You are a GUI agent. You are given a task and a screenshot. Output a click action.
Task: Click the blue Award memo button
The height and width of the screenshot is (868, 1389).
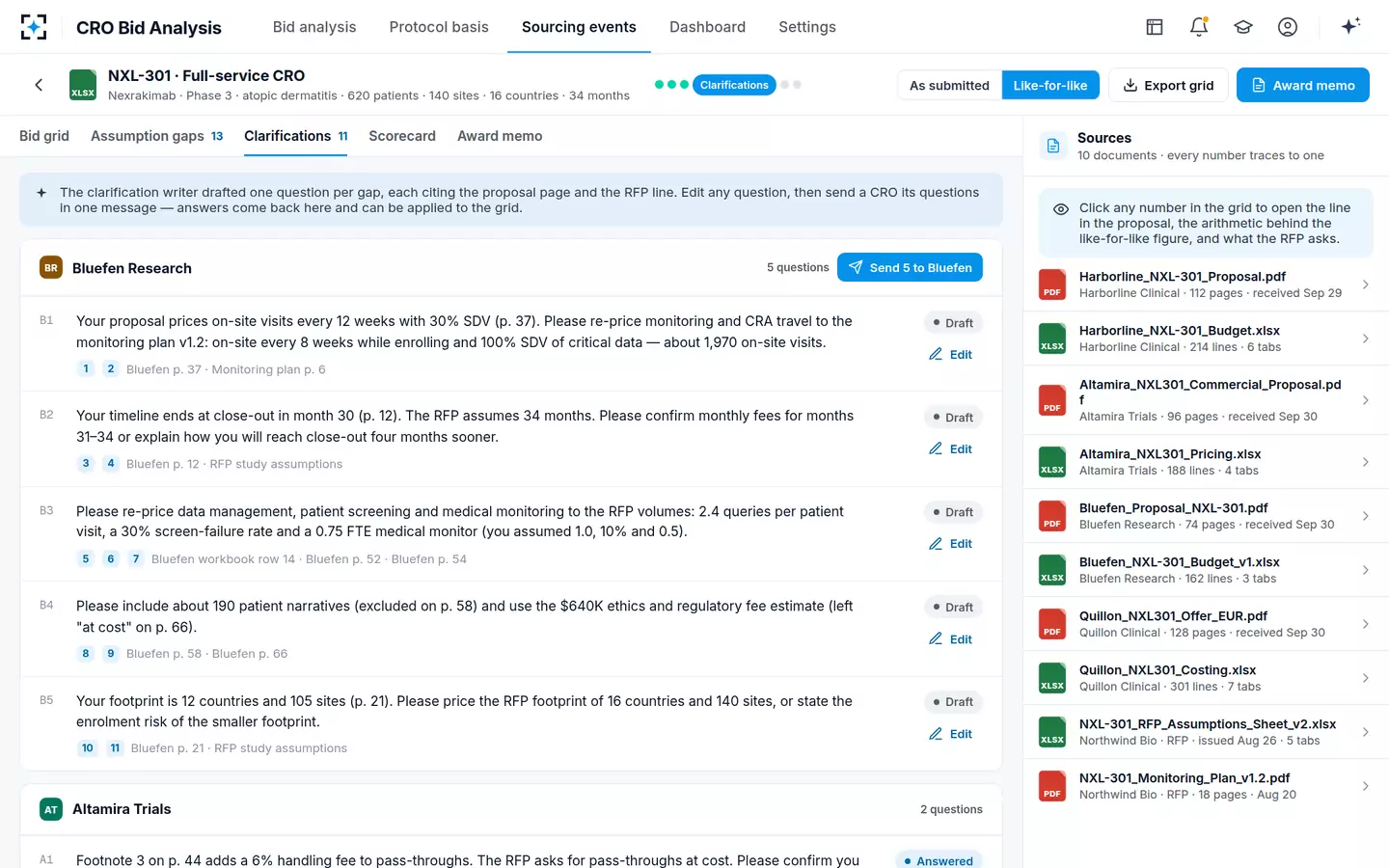(x=1303, y=85)
